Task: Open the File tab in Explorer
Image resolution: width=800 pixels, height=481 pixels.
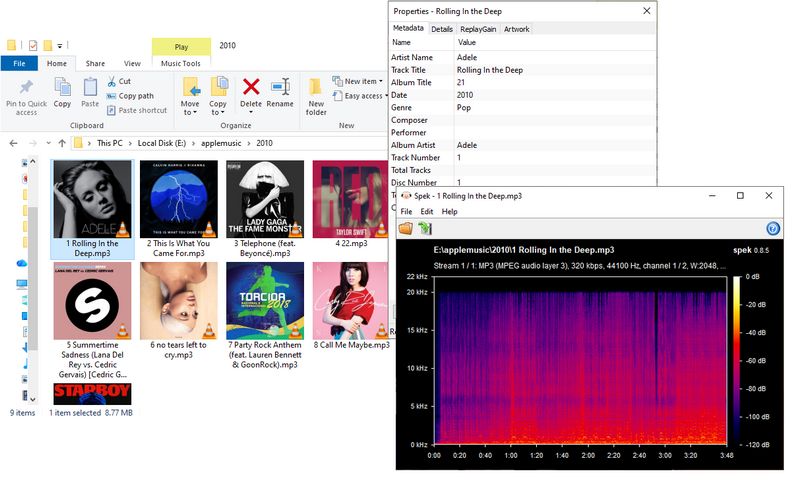Action: click(19, 64)
